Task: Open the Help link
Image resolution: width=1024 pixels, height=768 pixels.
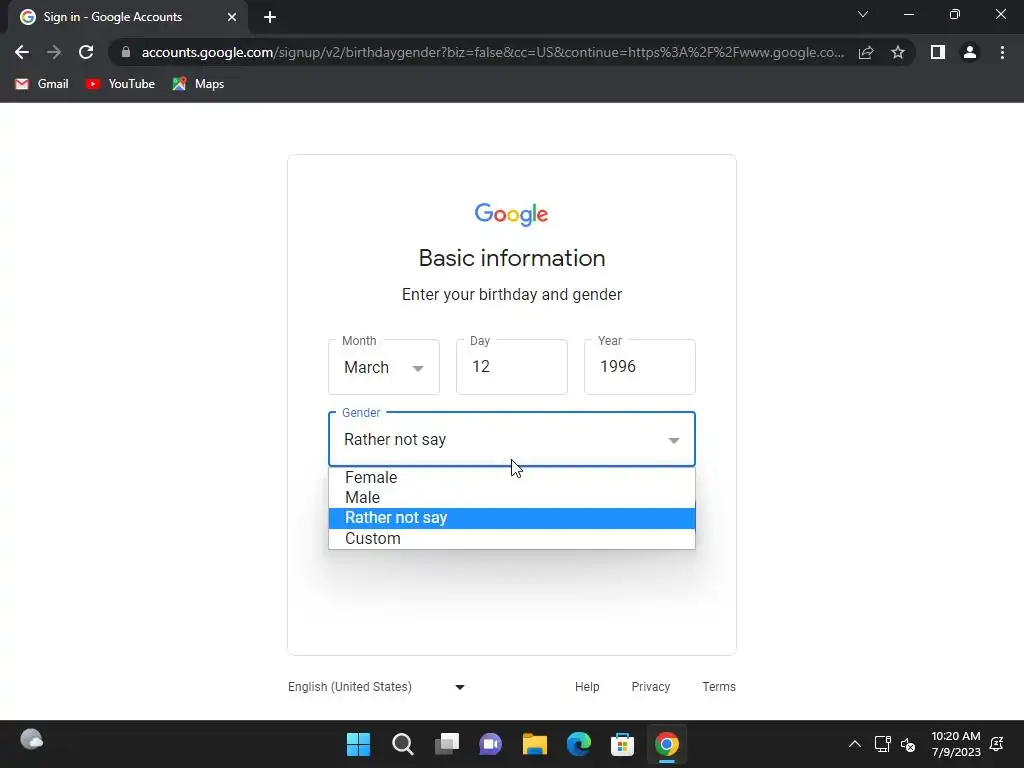Action: [587, 687]
